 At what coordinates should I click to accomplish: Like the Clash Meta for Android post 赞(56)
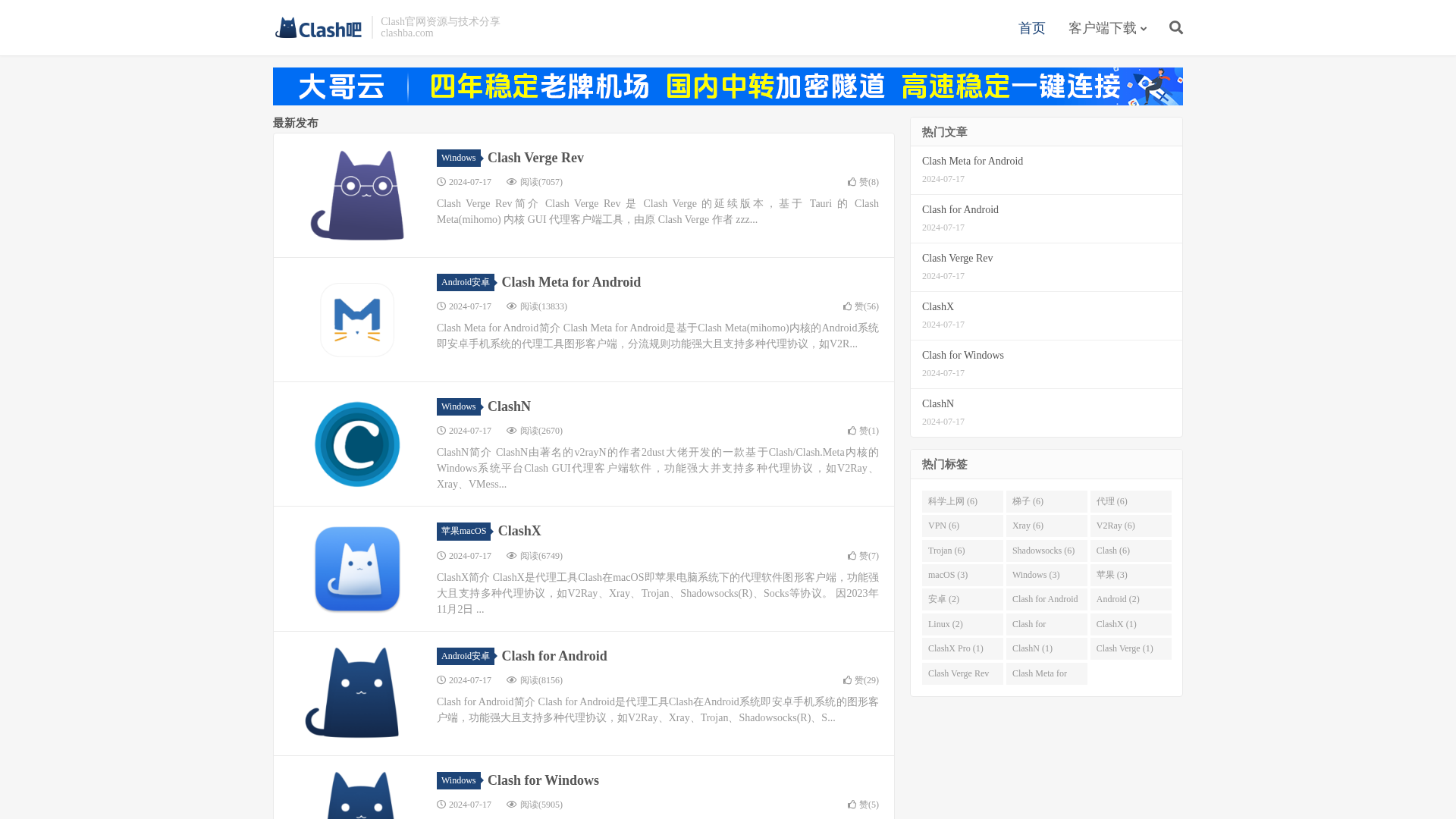click(x=861, y=306)
